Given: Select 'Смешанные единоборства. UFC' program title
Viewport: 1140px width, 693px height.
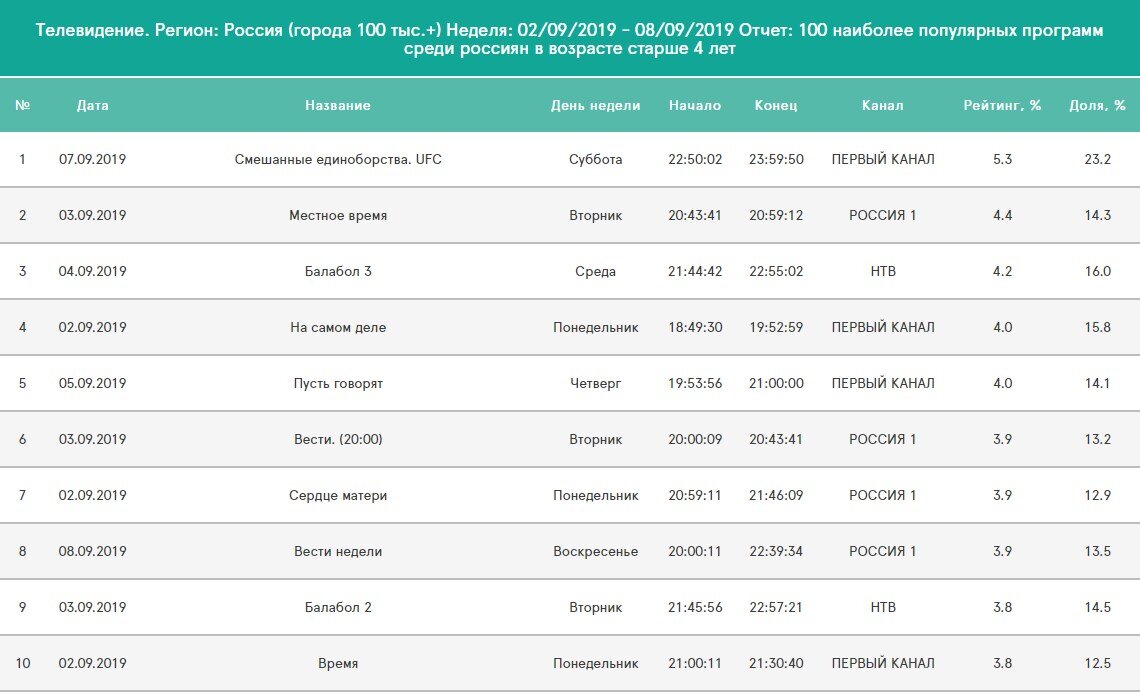Looking at the screenshot, I should [338, 159].
